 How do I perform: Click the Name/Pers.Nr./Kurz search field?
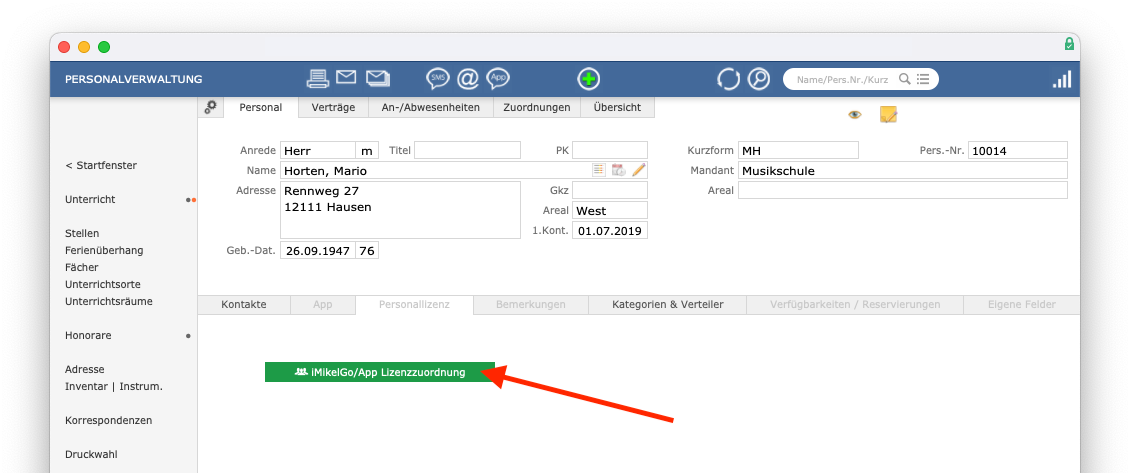pyautogui.click(x=842, y=80)
